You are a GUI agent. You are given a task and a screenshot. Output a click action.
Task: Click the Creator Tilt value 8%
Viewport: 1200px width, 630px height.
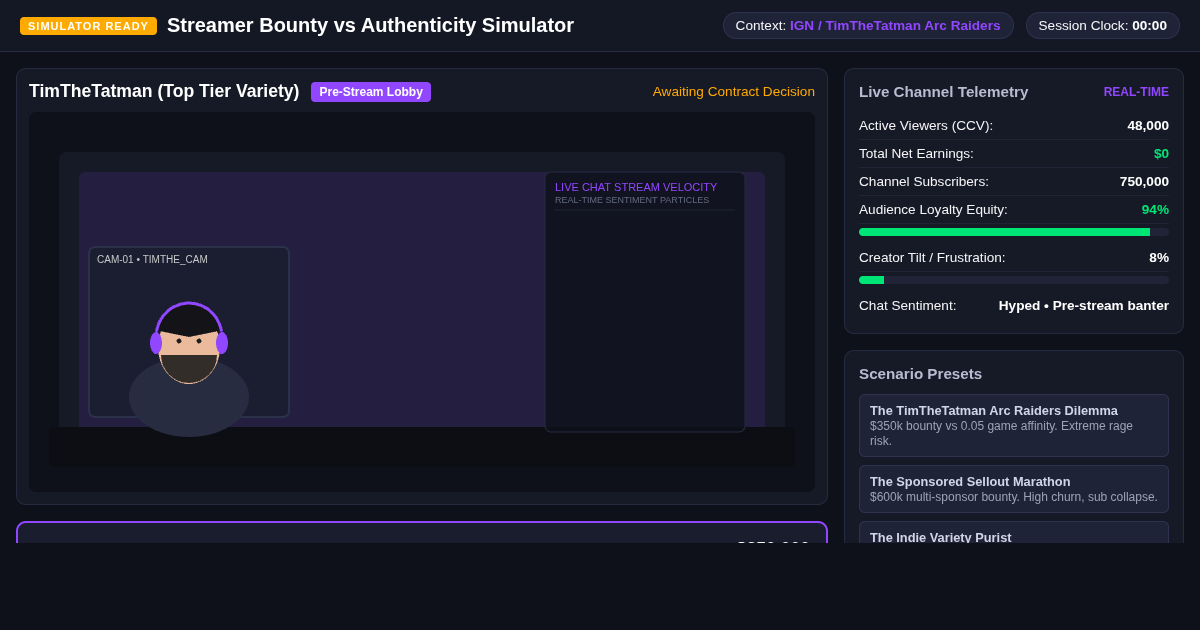tap(1159, 258)
